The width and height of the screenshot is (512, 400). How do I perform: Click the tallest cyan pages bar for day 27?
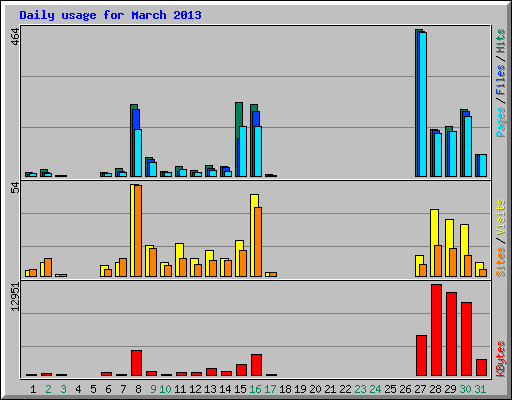click(x=423, y=104)
